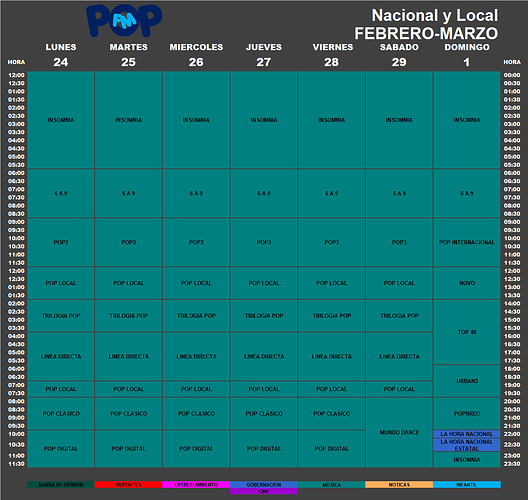Image resolution: width=528 pixels, height=500 pixels.
Task: Select the JUEVES column header
Action: (x=264, y=47)
